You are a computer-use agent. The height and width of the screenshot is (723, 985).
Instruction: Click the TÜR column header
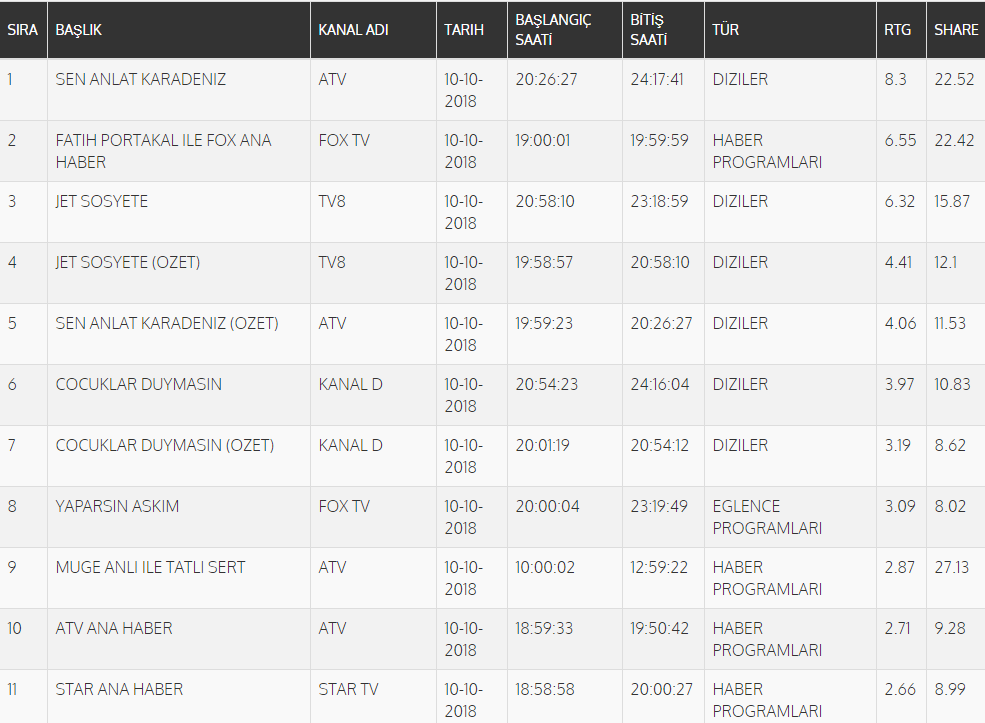click(726, 30)
